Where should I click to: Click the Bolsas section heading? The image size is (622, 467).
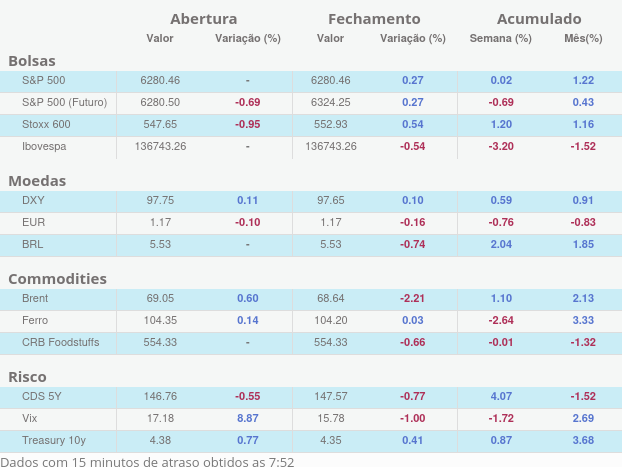32,61
